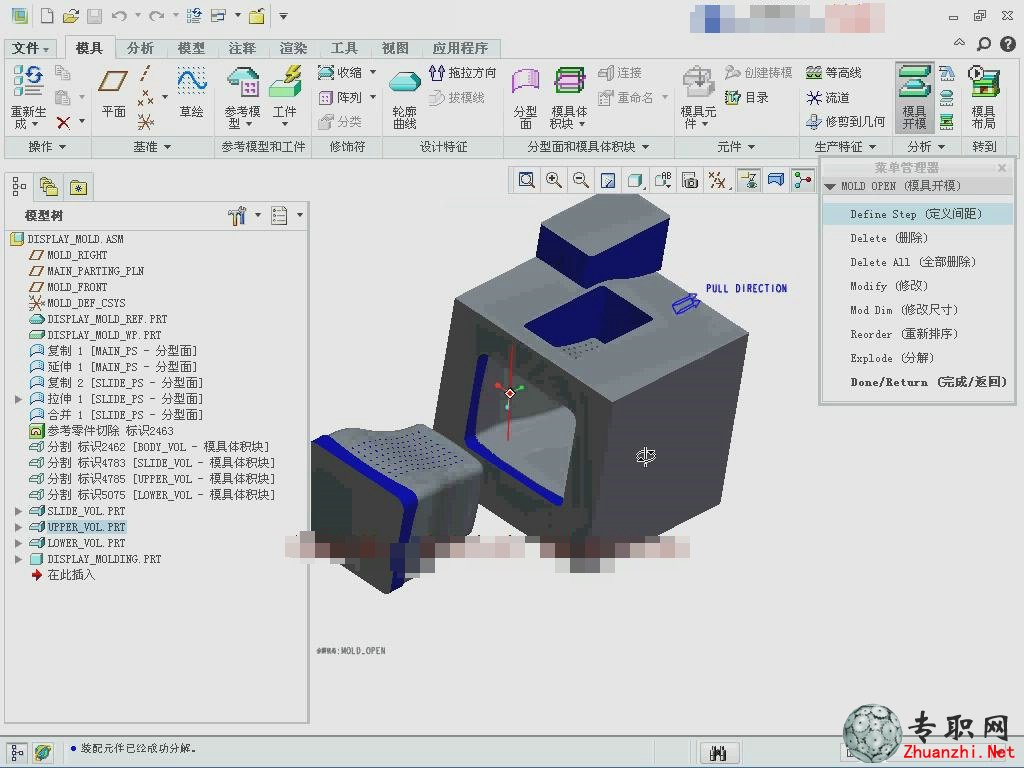Click the Mold Component (模具元件) icon
Screen dimensions: 1024x768
pyautogui.click(x=698, y=83)
